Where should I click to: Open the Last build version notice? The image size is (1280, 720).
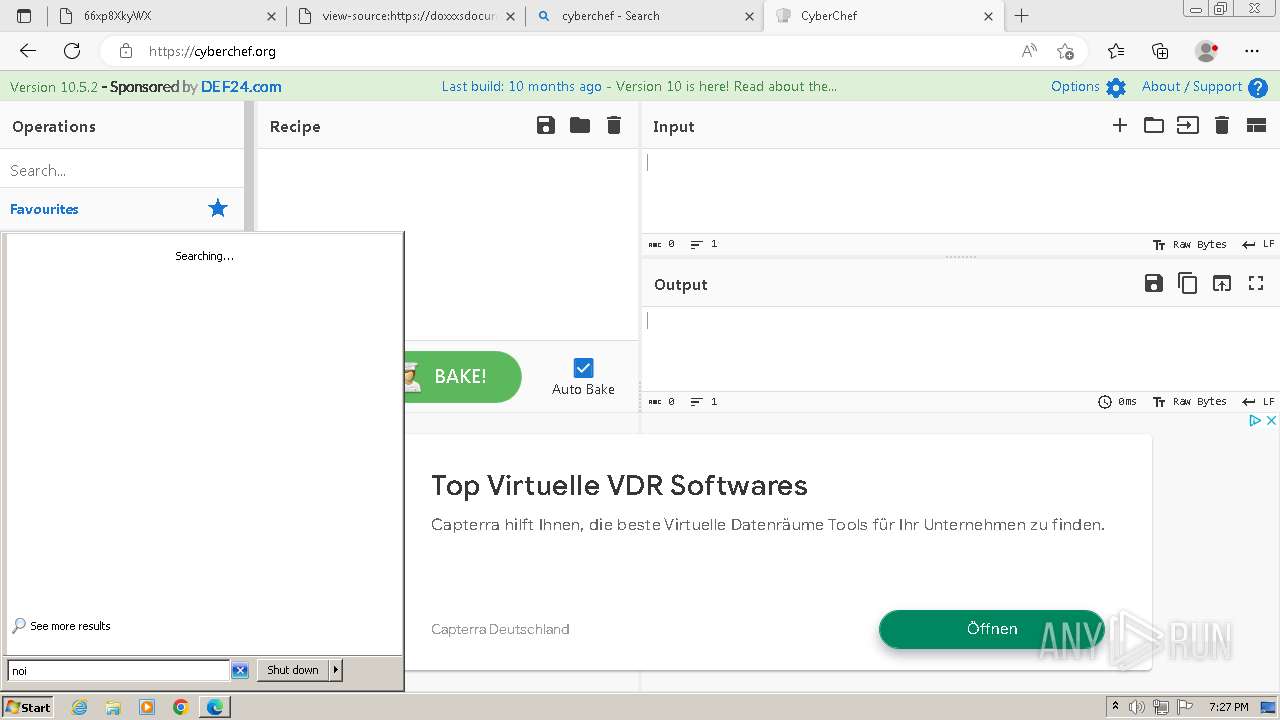(639, 87)
